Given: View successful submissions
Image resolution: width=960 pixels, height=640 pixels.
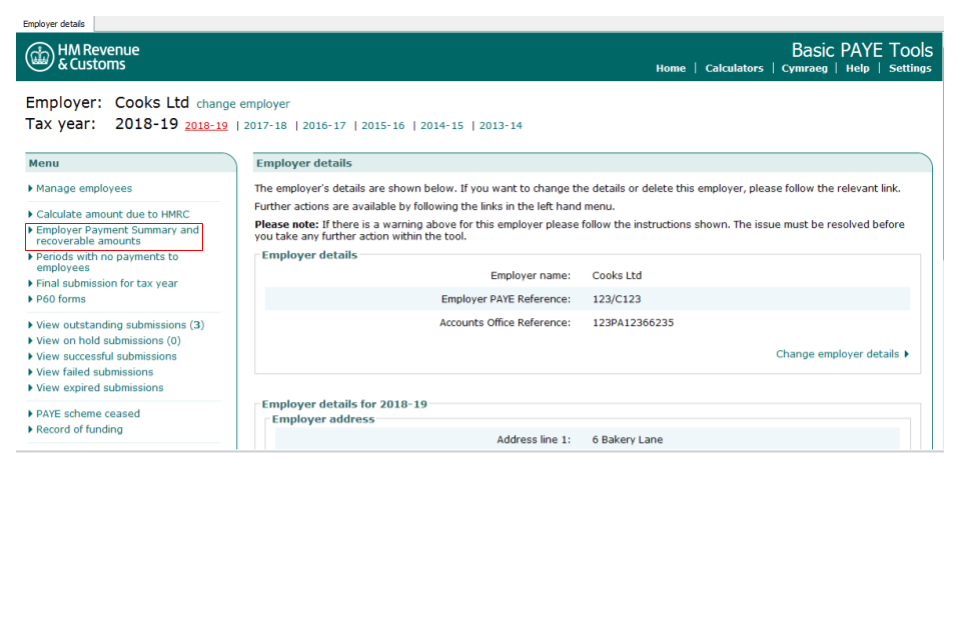Looking at the screenshot, I should pos(106,356).
